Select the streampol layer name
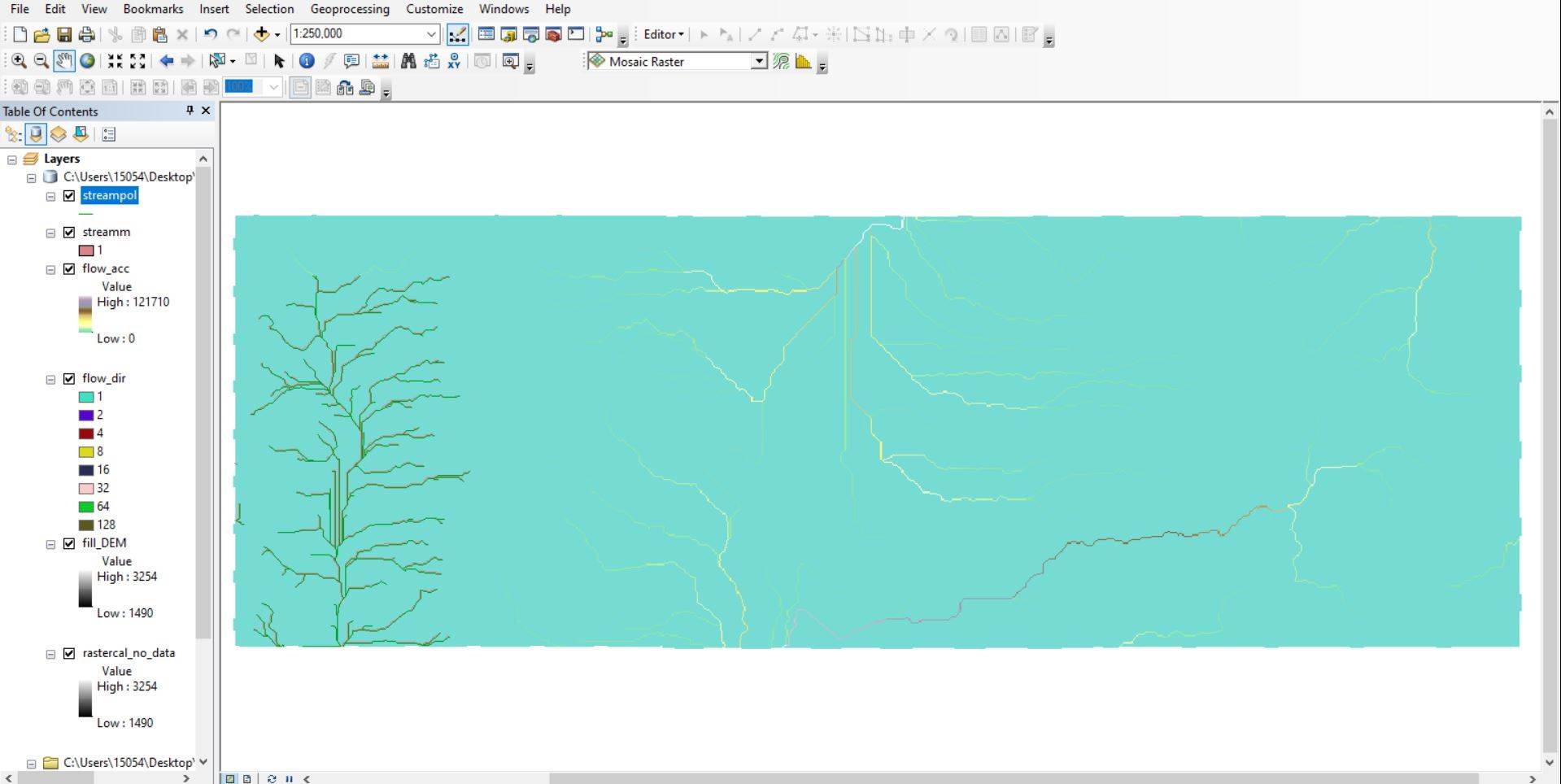Viewport: 1561px width, 784px height. [x=110, y=195]
